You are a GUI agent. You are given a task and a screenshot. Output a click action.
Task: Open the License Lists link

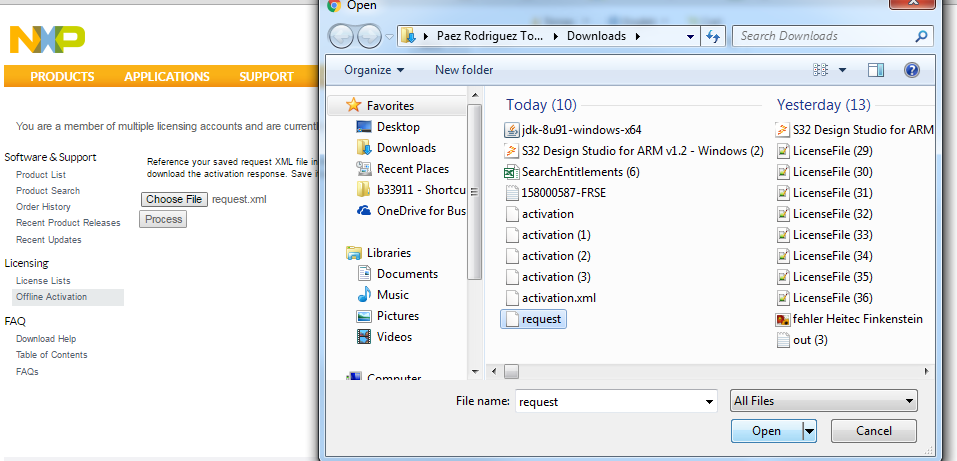(43, 281)
